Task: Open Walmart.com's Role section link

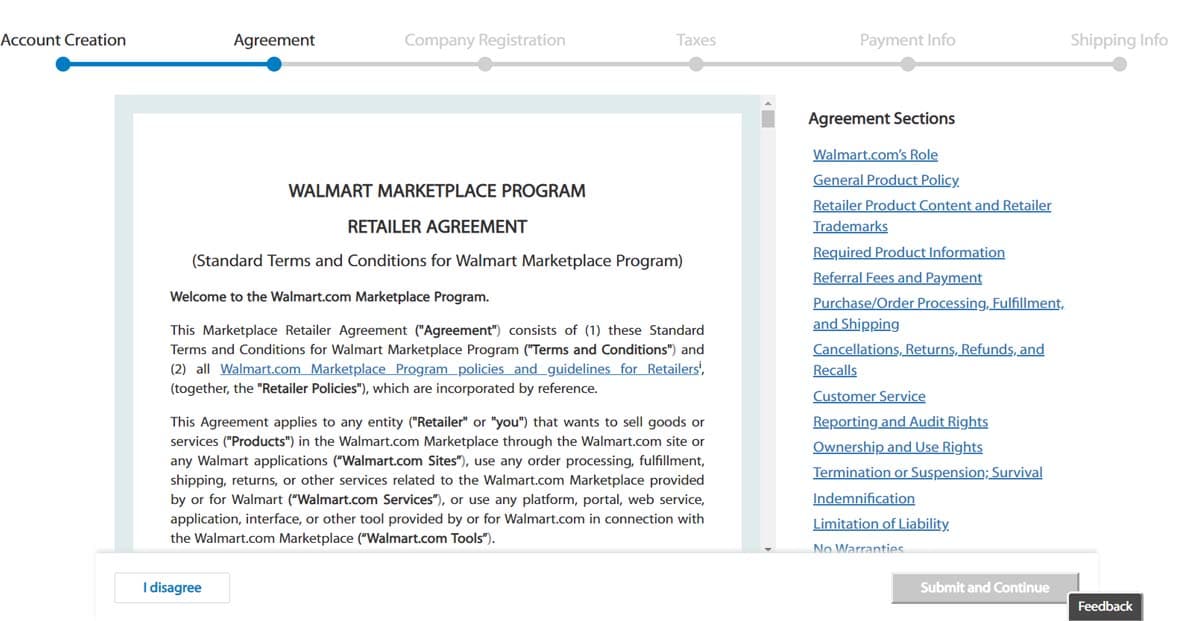Action: [x=875, y=155]
